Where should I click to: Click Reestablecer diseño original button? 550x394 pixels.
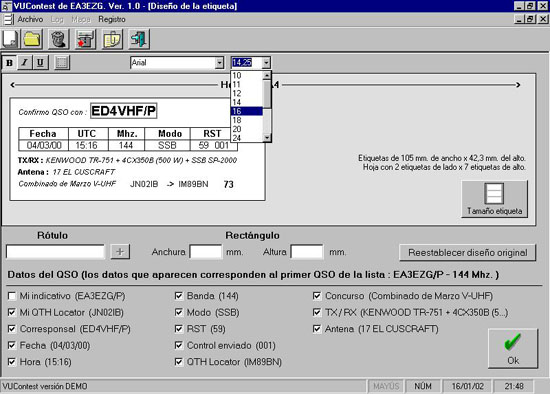click(x=468, y=253)
